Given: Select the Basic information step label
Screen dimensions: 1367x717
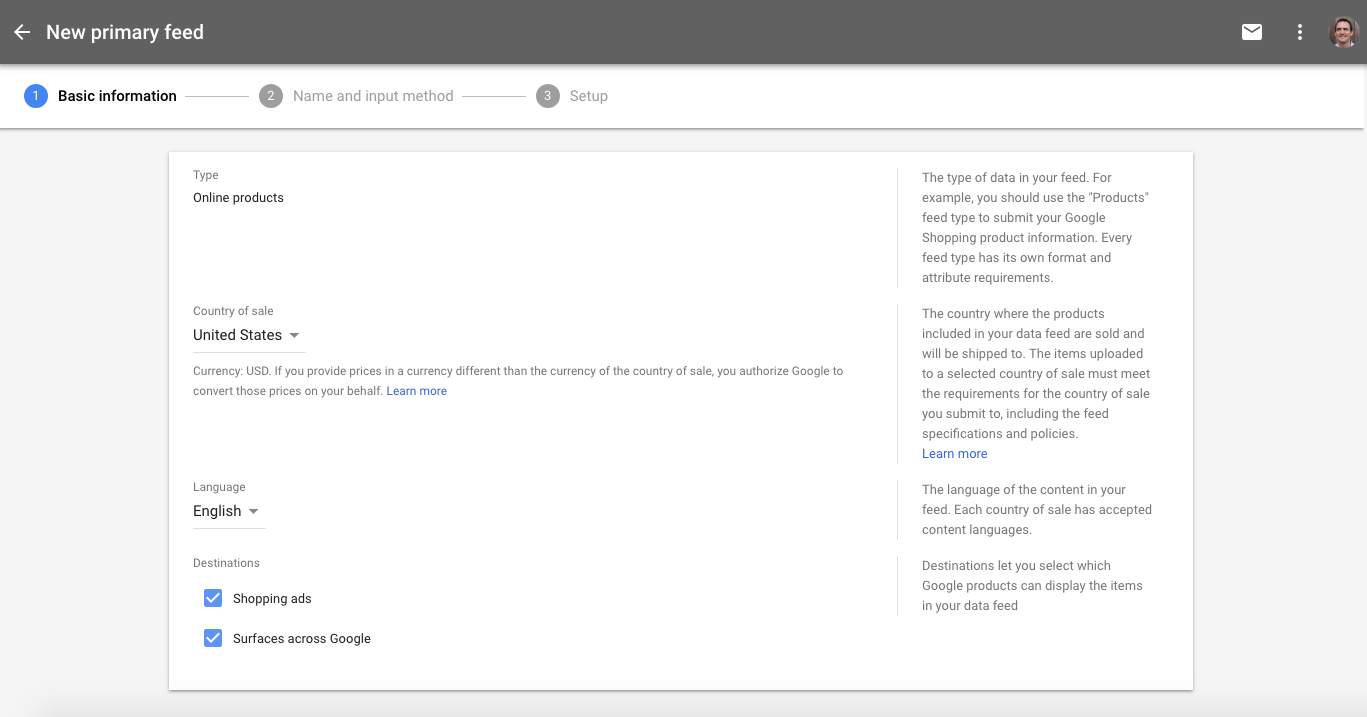Looking at the screenshot, I should click(117, 96).
